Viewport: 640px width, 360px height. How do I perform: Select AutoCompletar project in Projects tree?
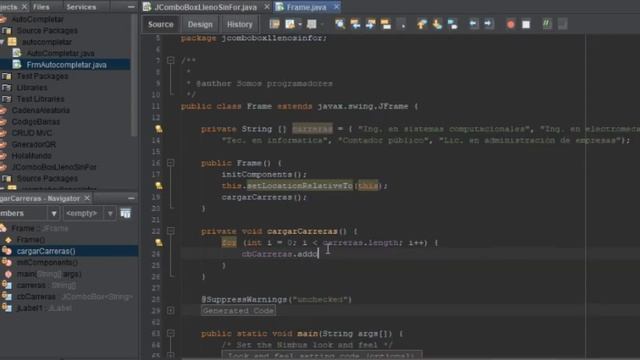pos(37,19)
